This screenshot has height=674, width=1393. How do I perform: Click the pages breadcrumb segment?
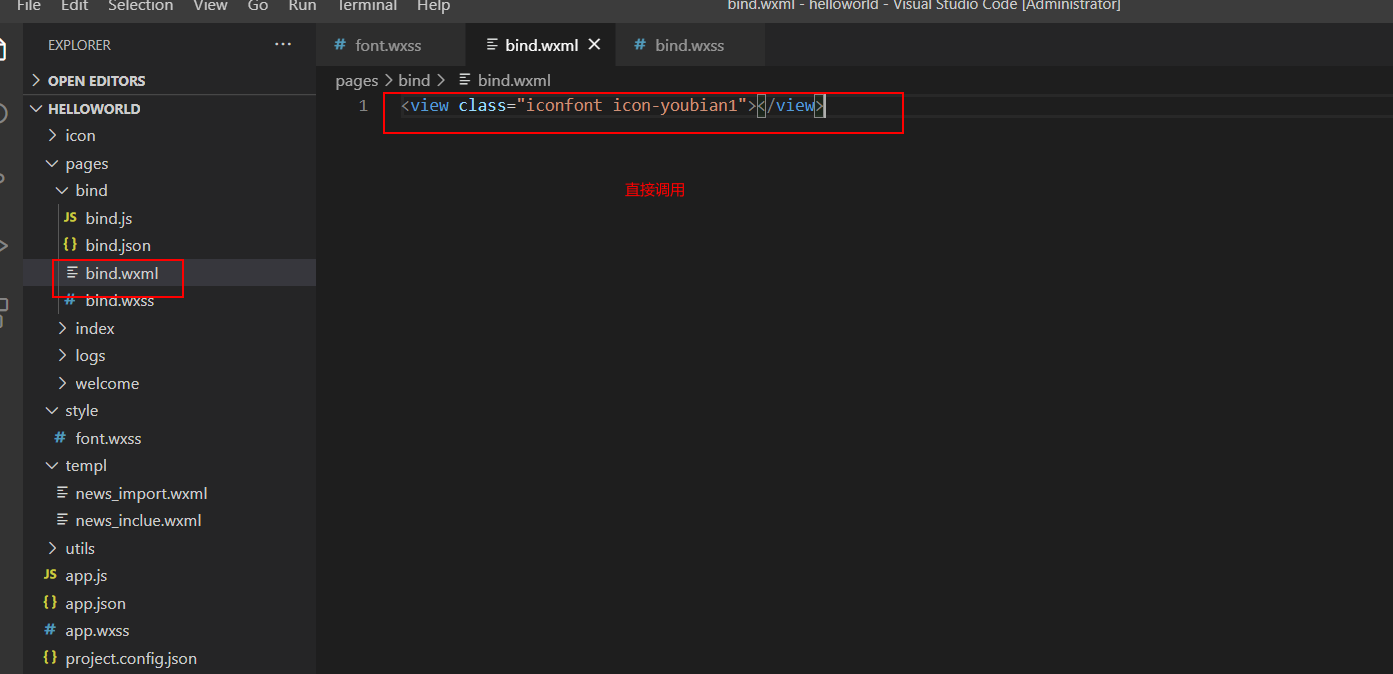pyautogui.click(x=357, y=81)
